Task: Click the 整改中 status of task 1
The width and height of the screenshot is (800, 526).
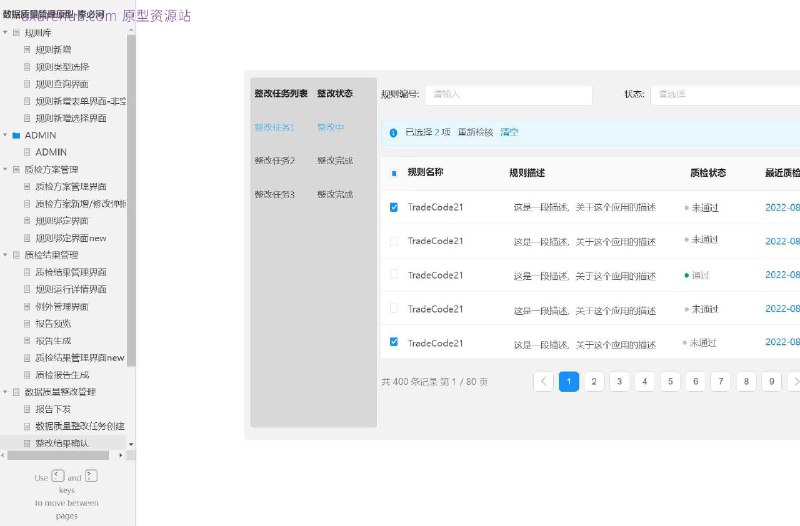Action: tap(331, 128)
